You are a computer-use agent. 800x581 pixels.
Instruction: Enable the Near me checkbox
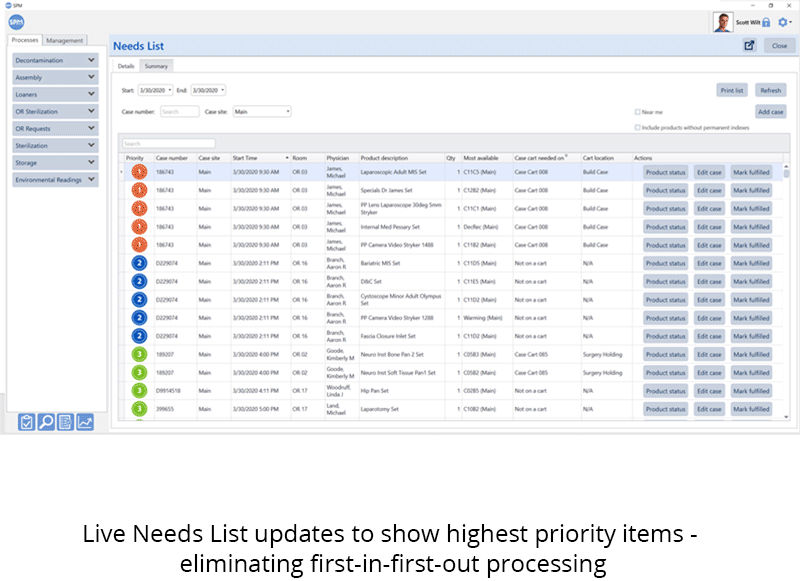[639, 112]
